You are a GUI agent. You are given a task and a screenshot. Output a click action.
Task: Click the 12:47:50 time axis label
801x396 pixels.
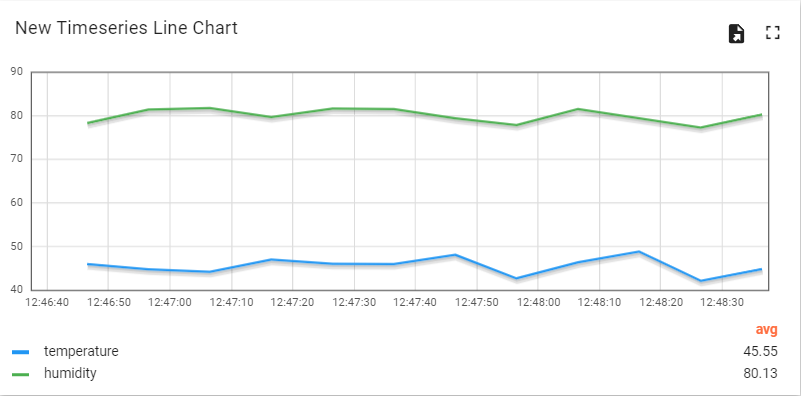click(477, 302)
